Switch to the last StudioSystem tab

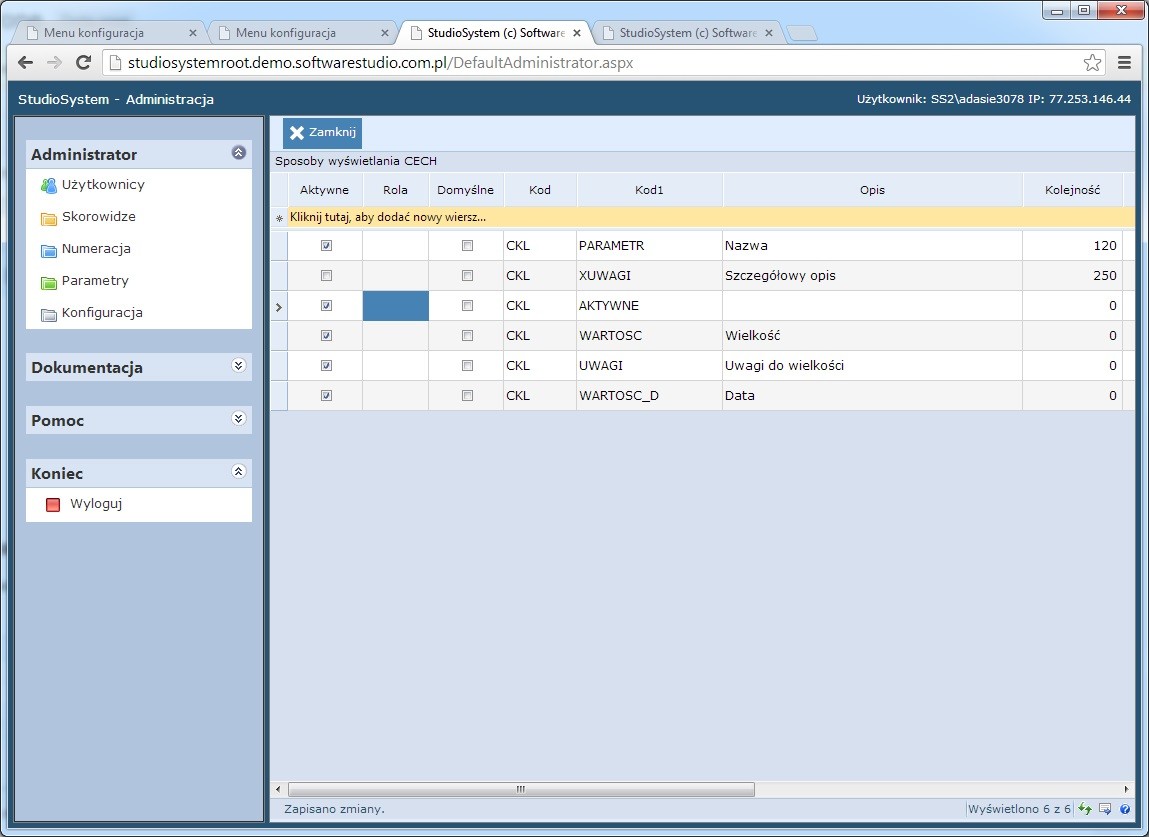[x=687, y=33]
